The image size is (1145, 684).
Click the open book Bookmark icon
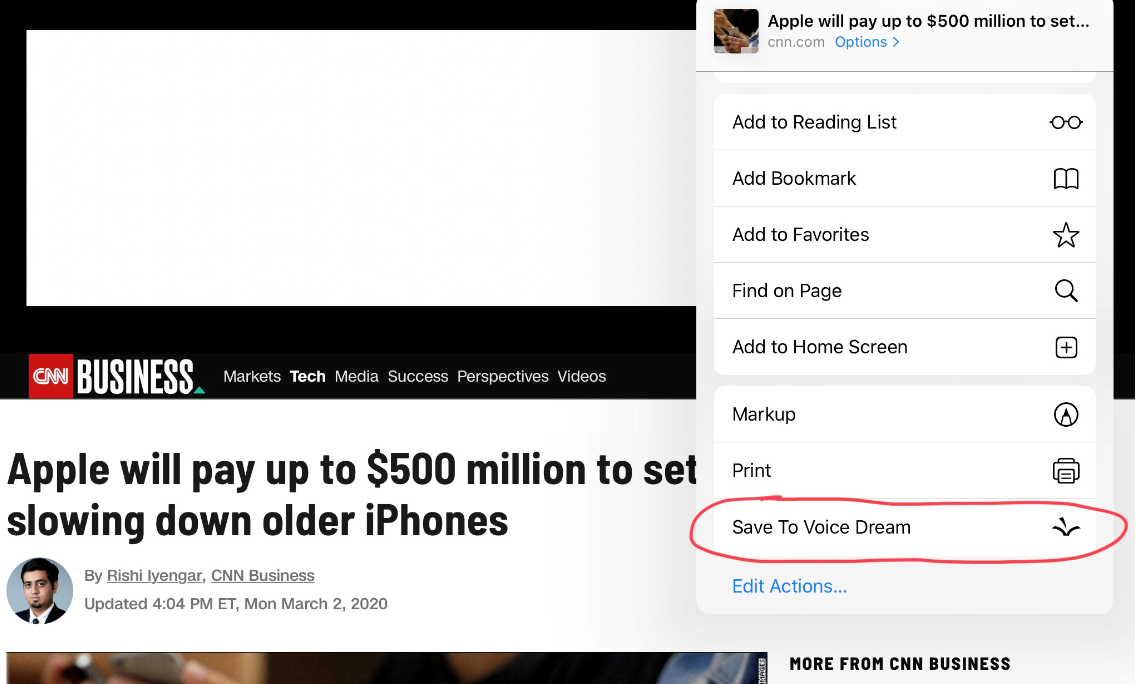(x=1065, y=179)
